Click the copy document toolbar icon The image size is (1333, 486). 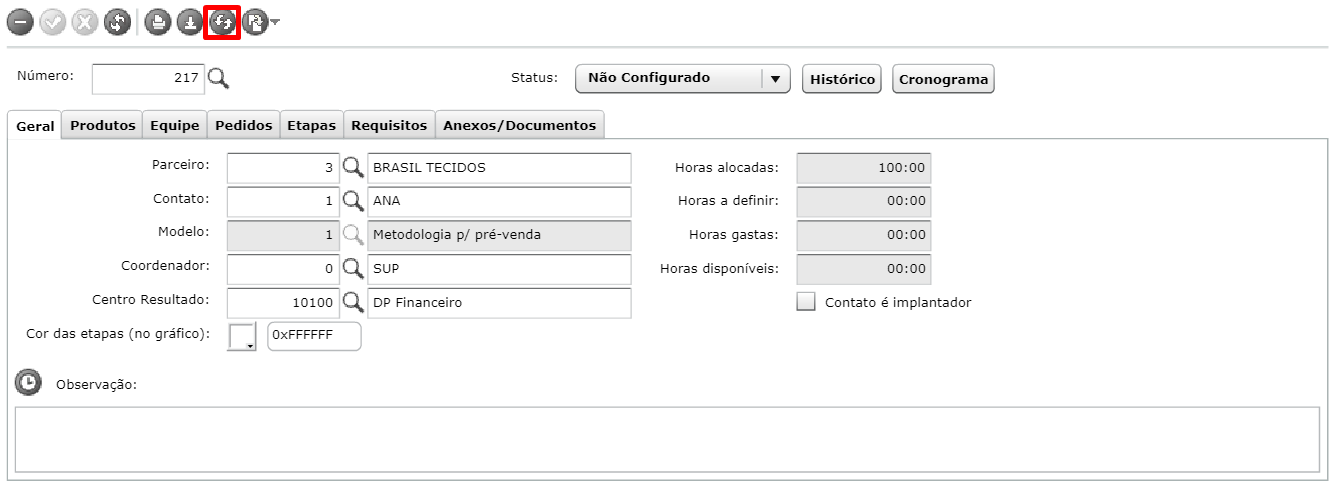tap(254, 22)
